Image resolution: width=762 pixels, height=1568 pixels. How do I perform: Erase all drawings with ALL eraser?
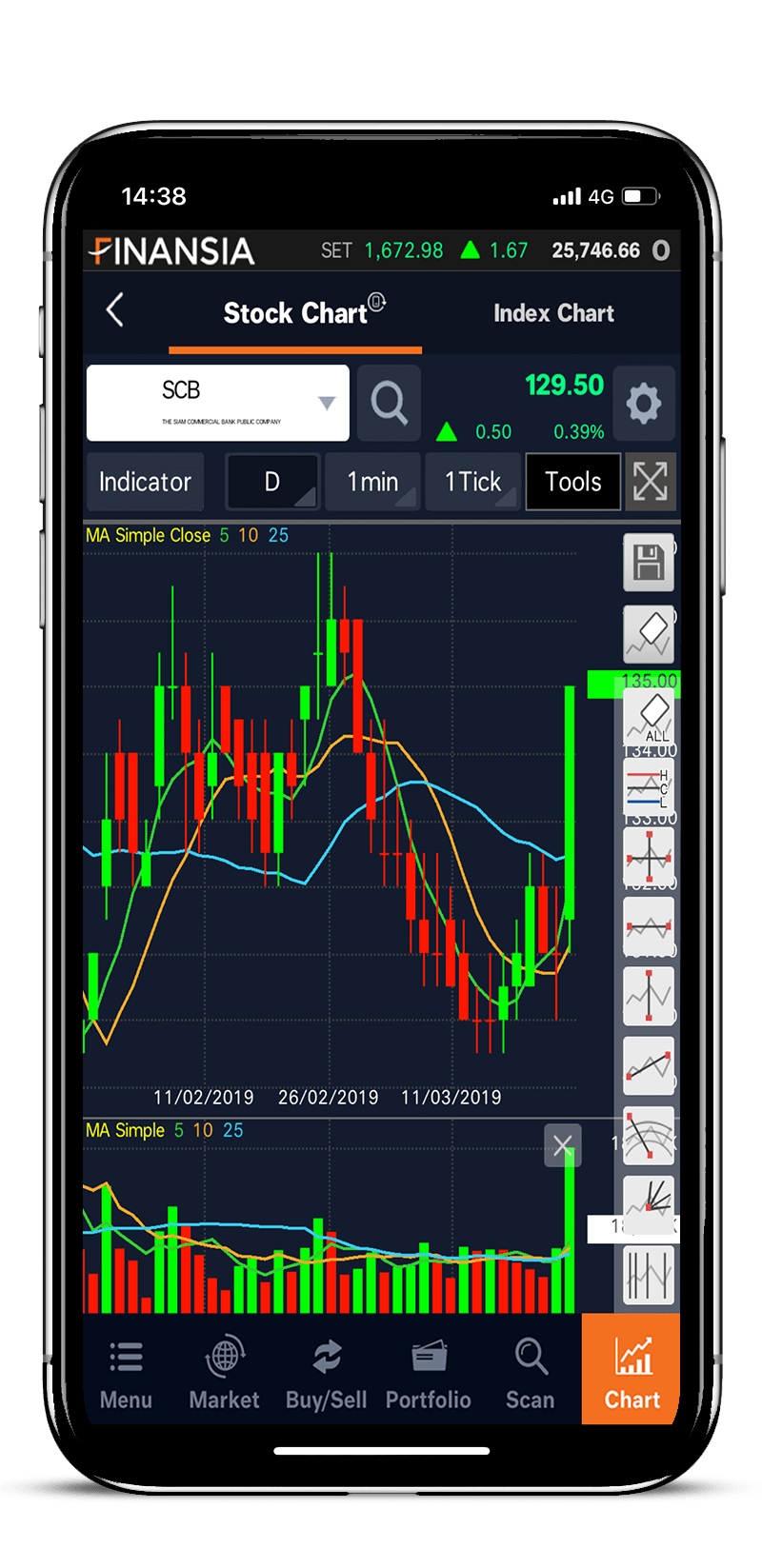[649, 717]
